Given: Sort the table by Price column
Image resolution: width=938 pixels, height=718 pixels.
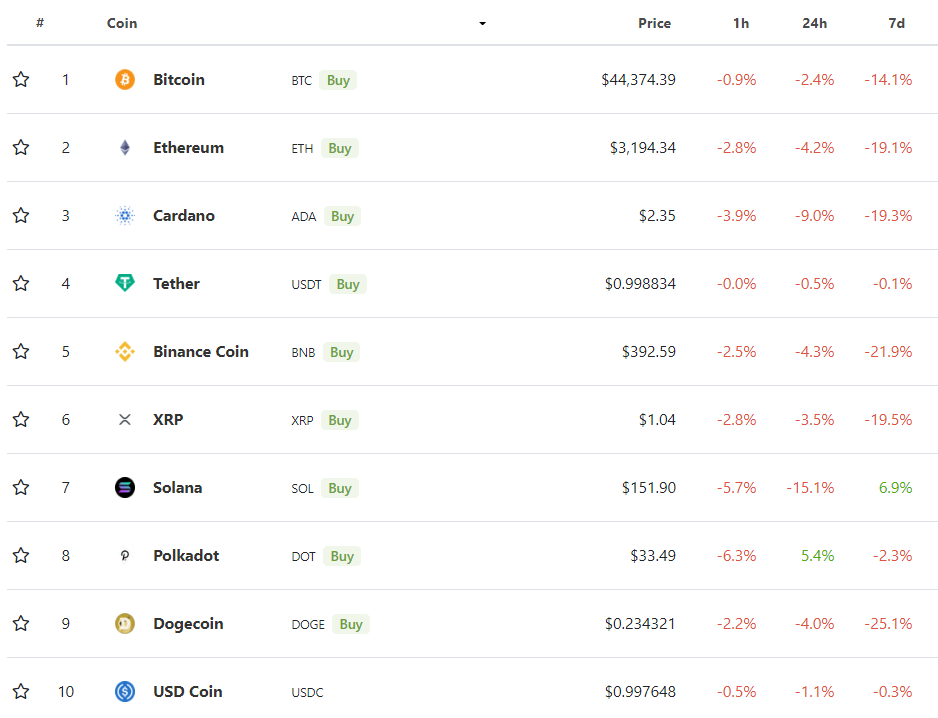Looking at the screenshot, I should point(654,23).
